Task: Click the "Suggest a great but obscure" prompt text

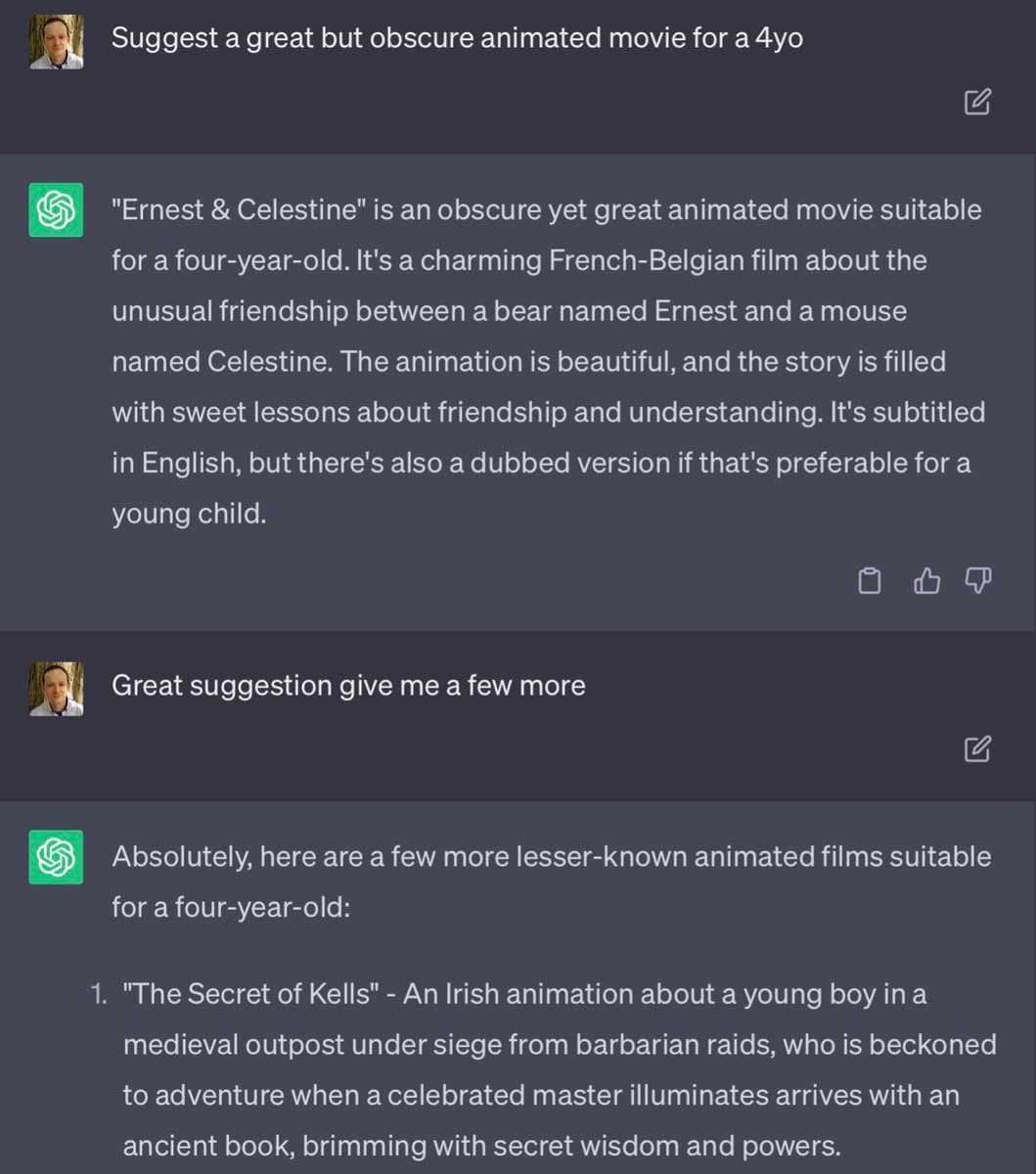Action: [x=457, y=38]
